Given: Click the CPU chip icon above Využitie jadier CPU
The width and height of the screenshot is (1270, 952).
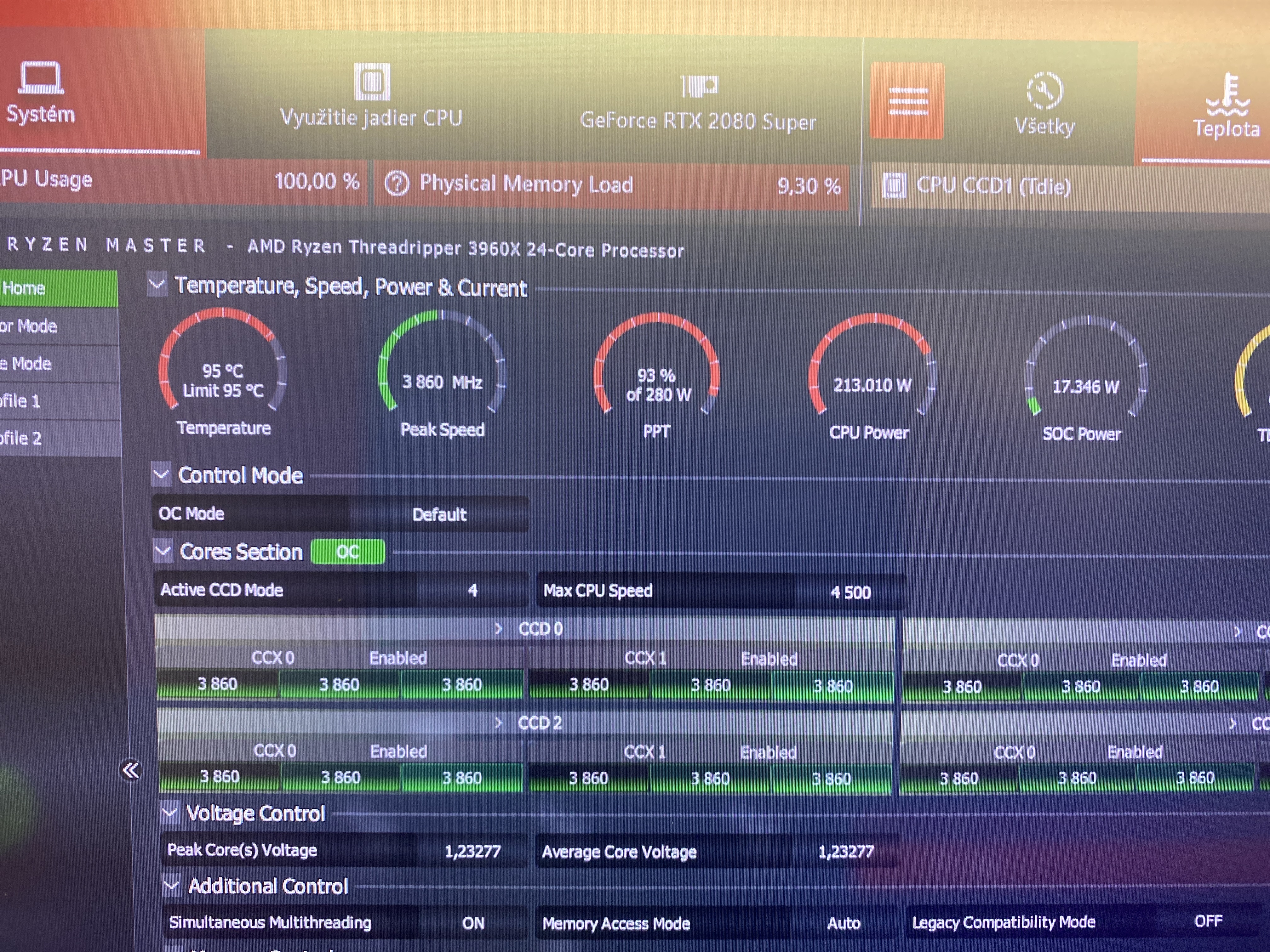Looking at the screenshot, I should coord(372,82).
